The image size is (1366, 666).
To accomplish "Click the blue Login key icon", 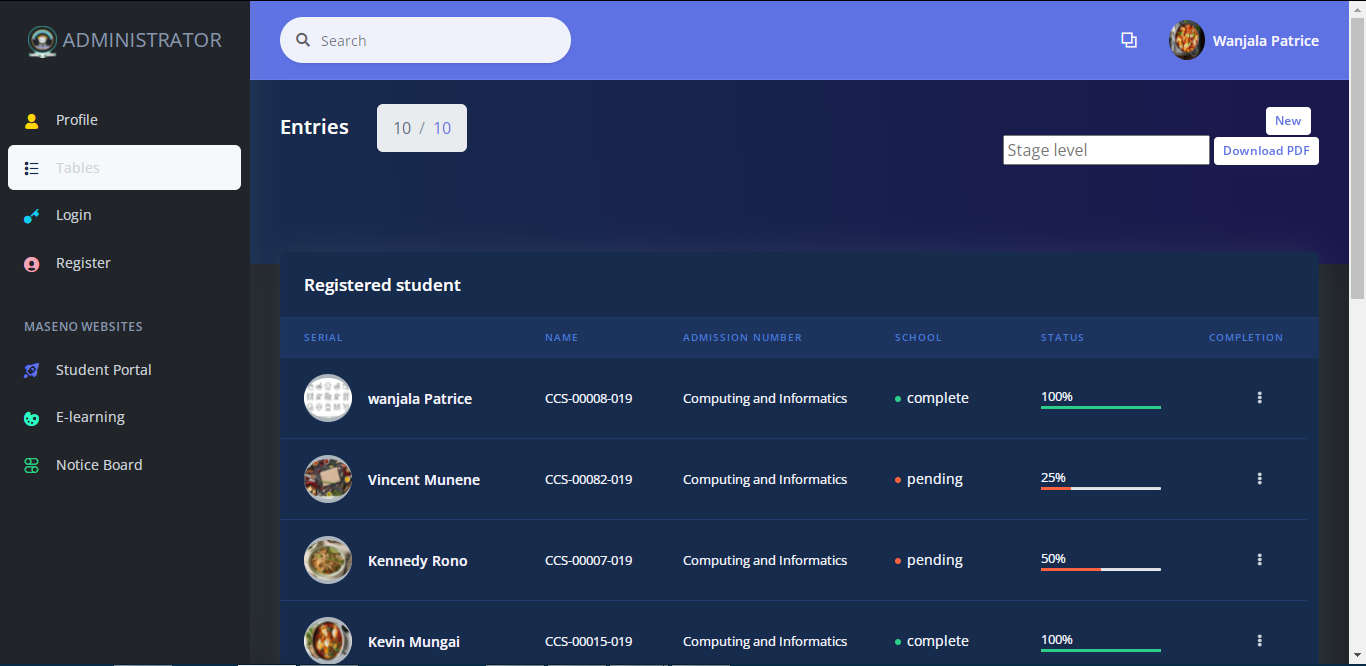I will 31,216.
